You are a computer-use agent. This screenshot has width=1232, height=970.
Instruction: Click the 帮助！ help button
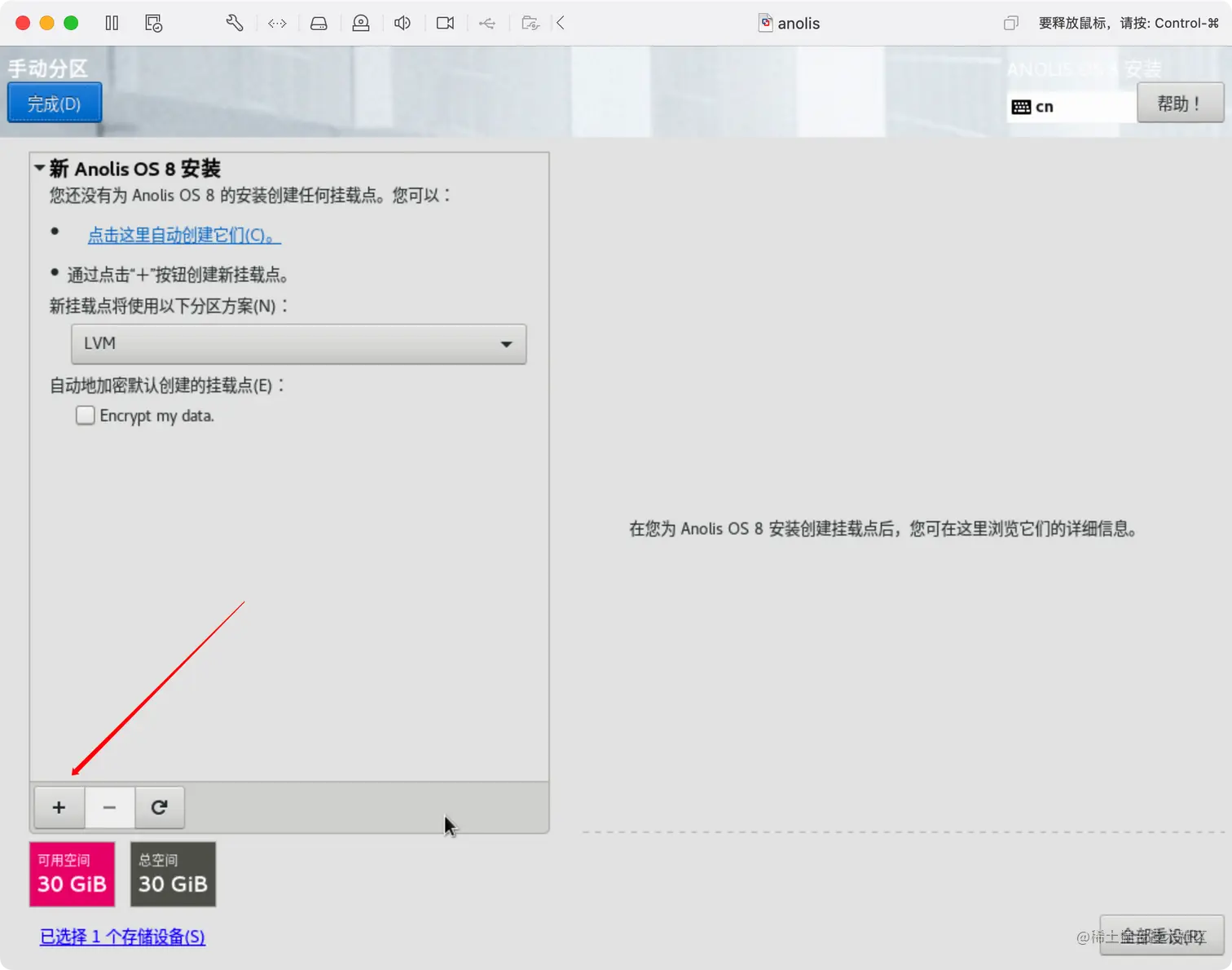1180,103
